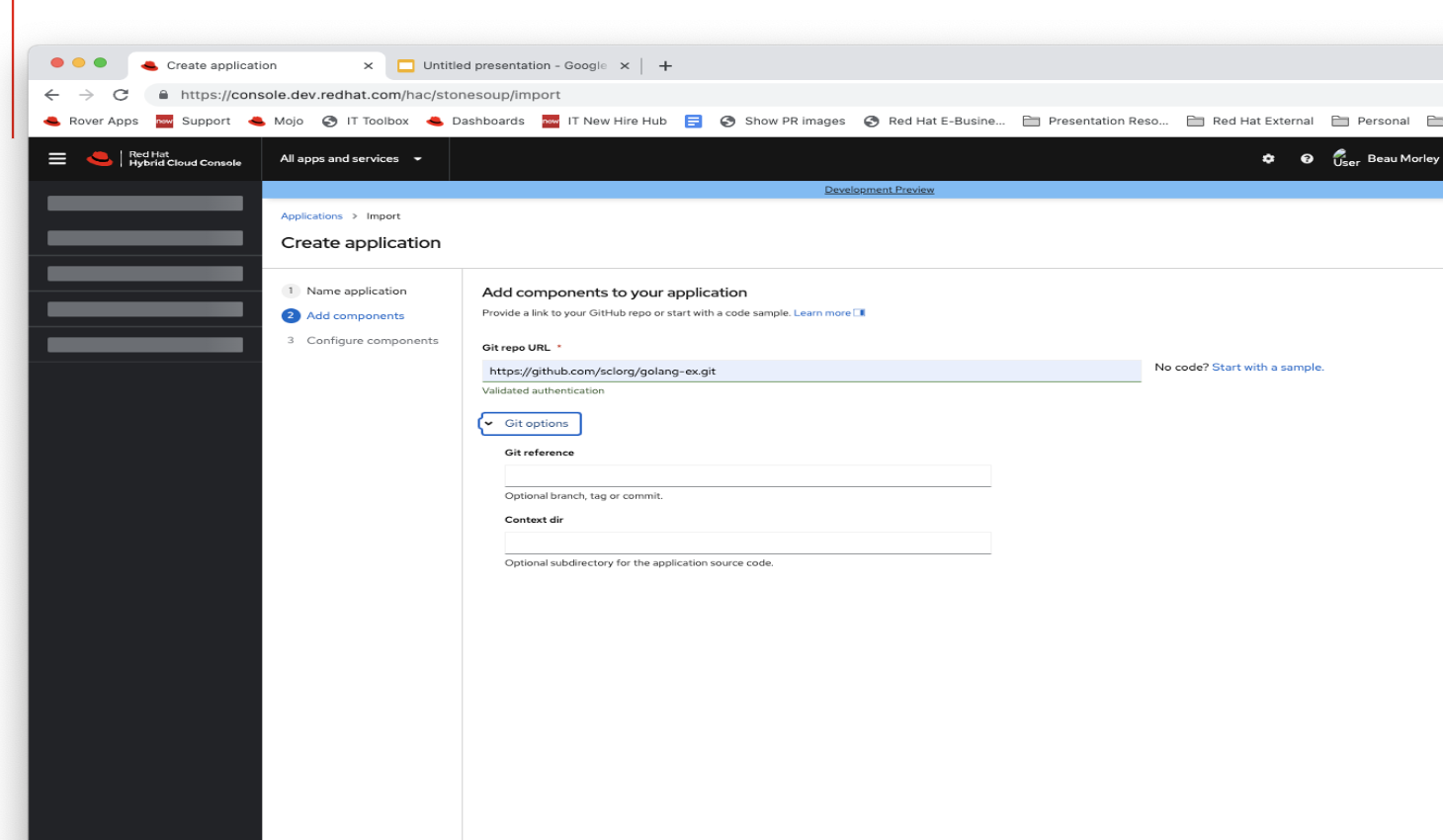Click the blue document bookmark icon
Viewport: 1443px width, 840px height.
click(x=694, y=122)
